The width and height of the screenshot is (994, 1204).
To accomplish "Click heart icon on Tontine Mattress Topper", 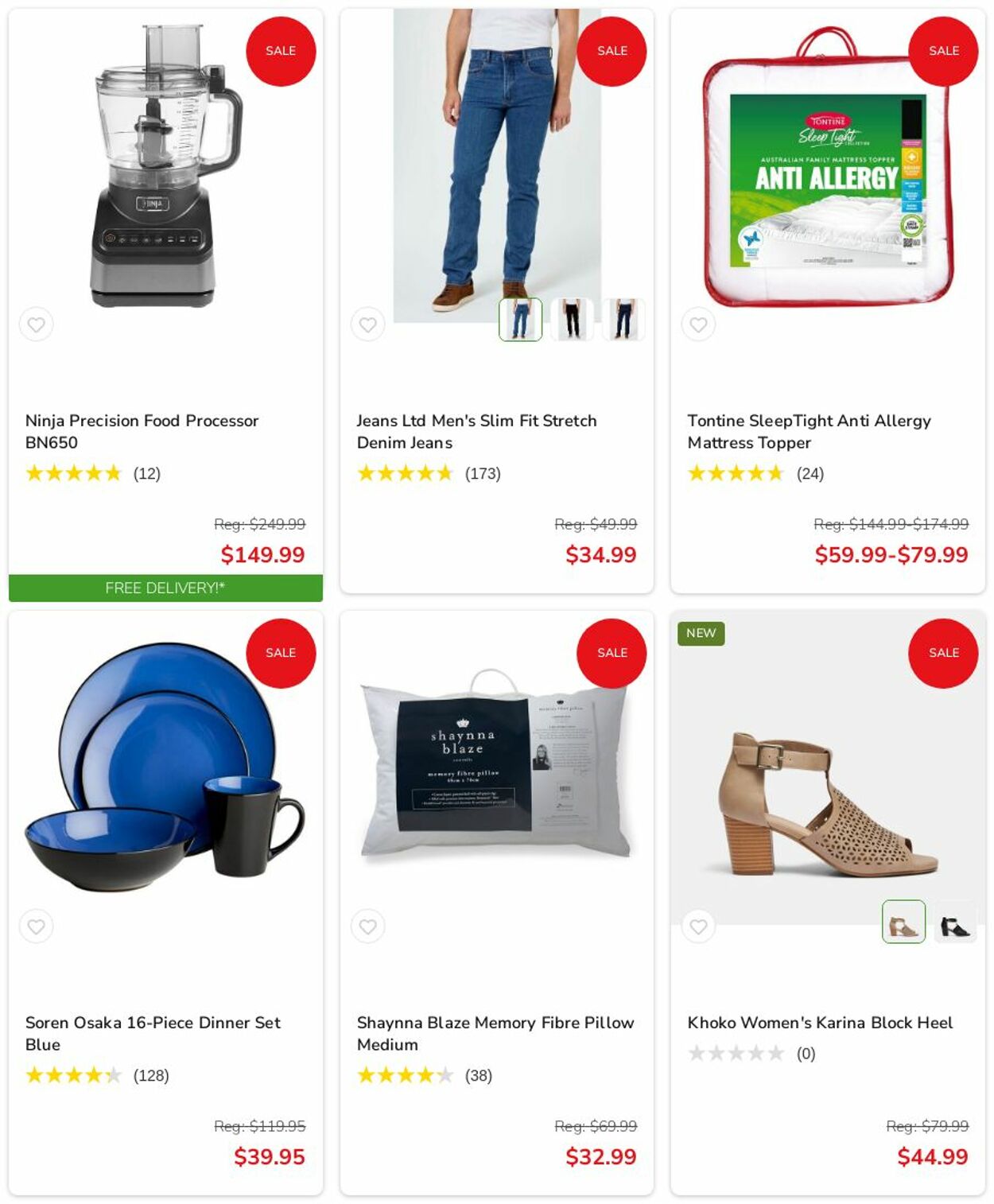I will coord(698,324).
